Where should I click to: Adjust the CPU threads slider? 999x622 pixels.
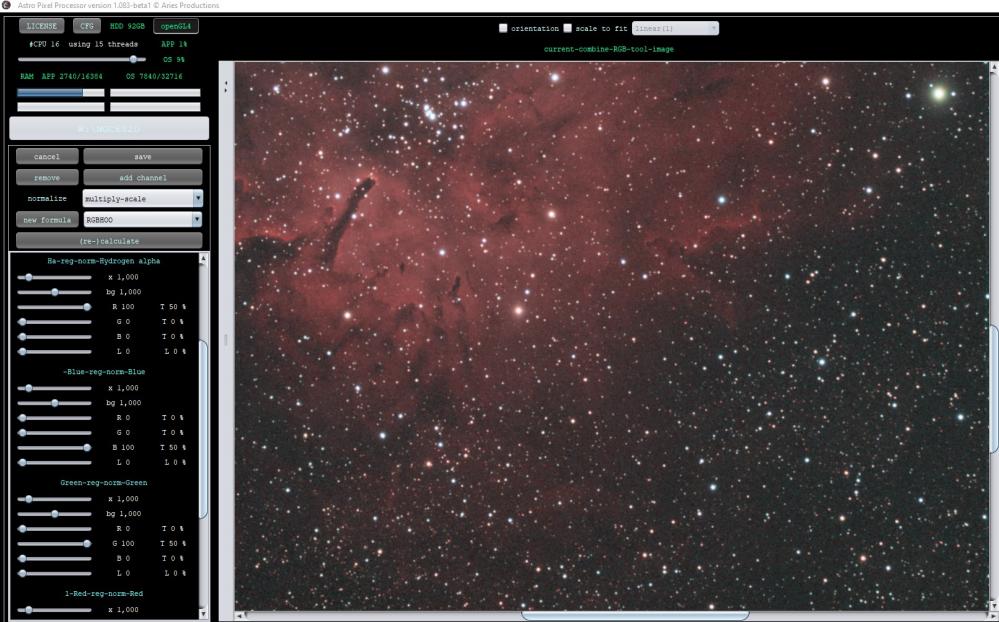82,59
